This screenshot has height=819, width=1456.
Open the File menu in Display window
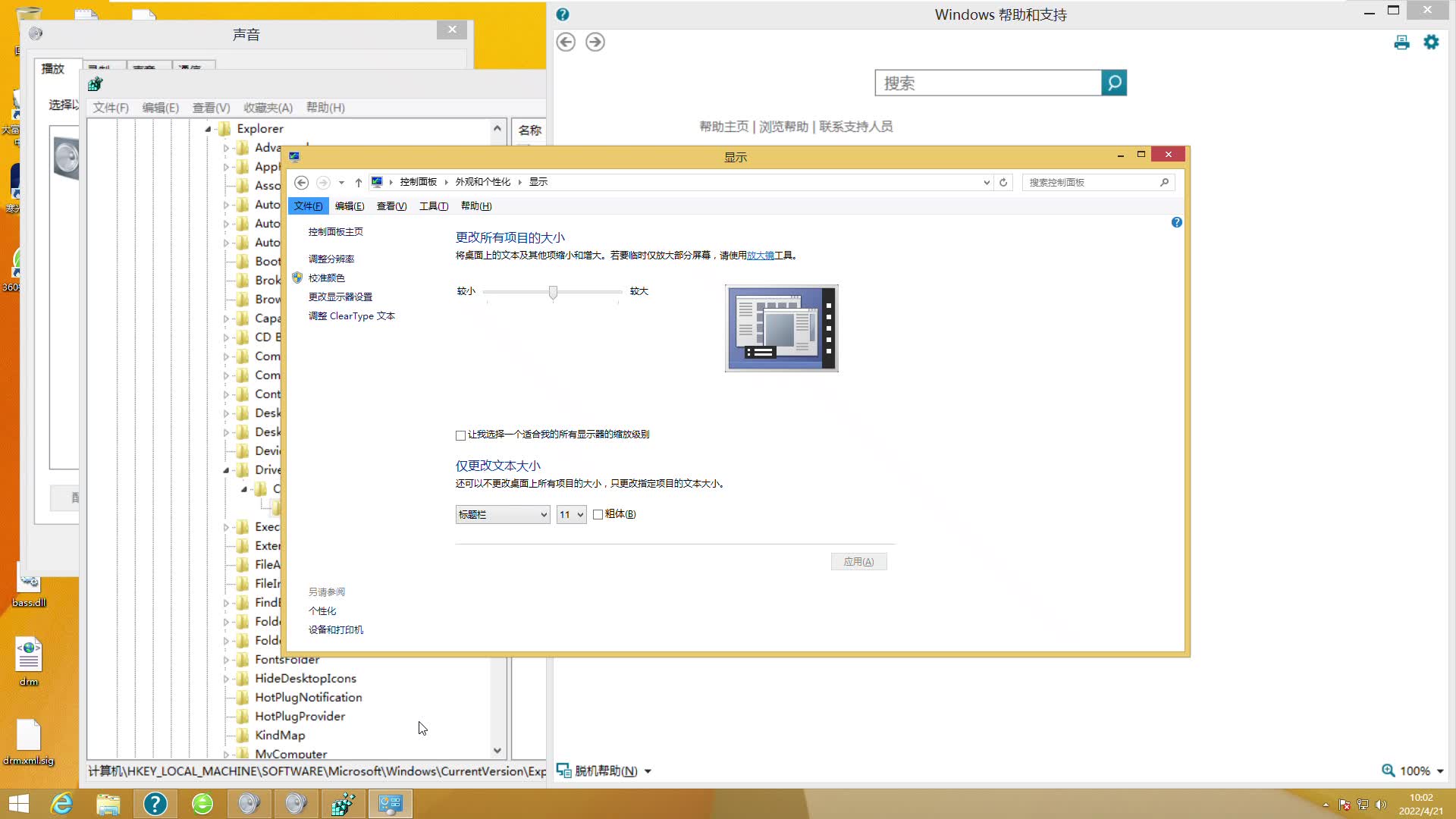click(x=308, y=206)
